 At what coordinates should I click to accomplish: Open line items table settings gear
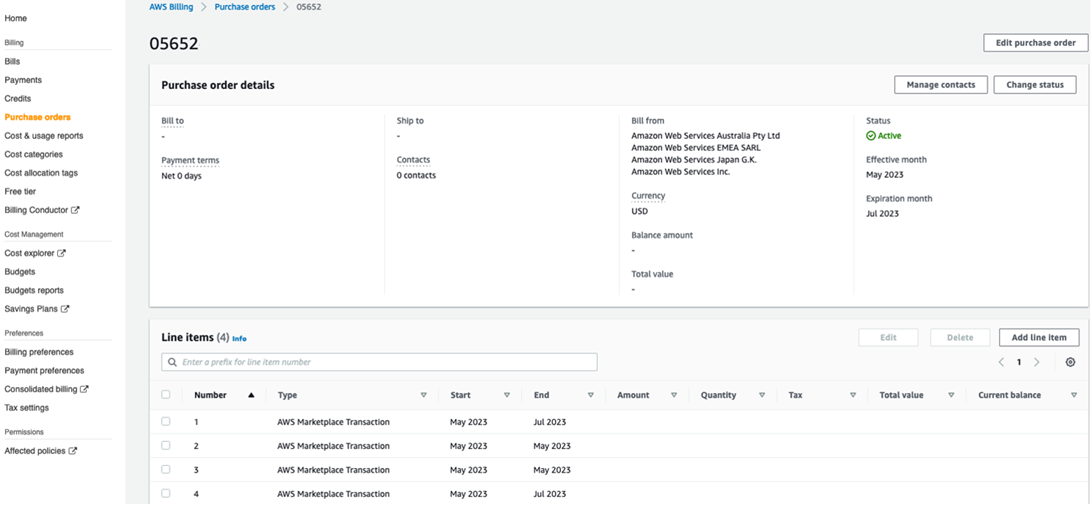click(1070, 362)
